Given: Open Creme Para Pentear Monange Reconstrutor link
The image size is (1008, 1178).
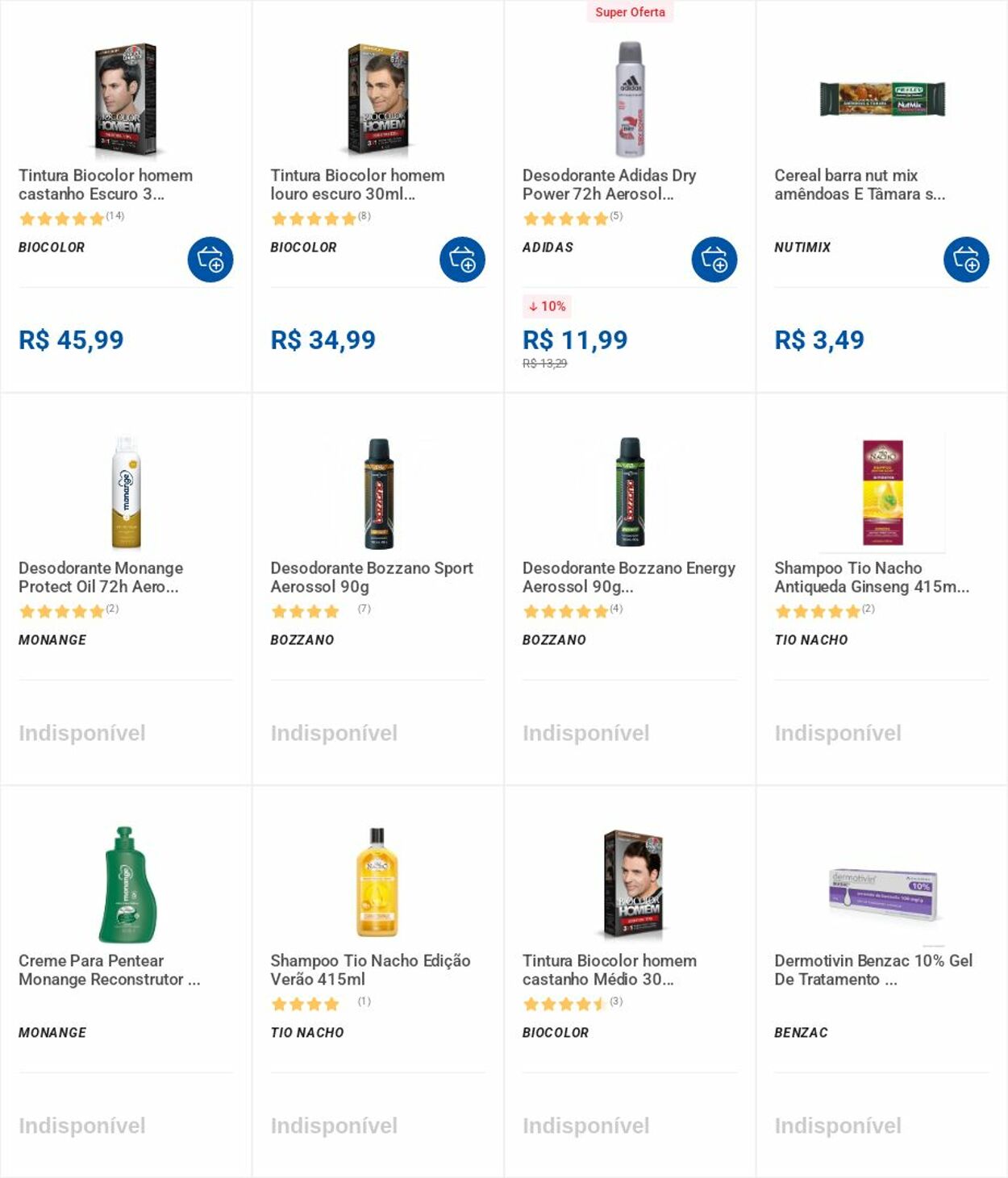Looking at the screenshot, I should point(110,970).
